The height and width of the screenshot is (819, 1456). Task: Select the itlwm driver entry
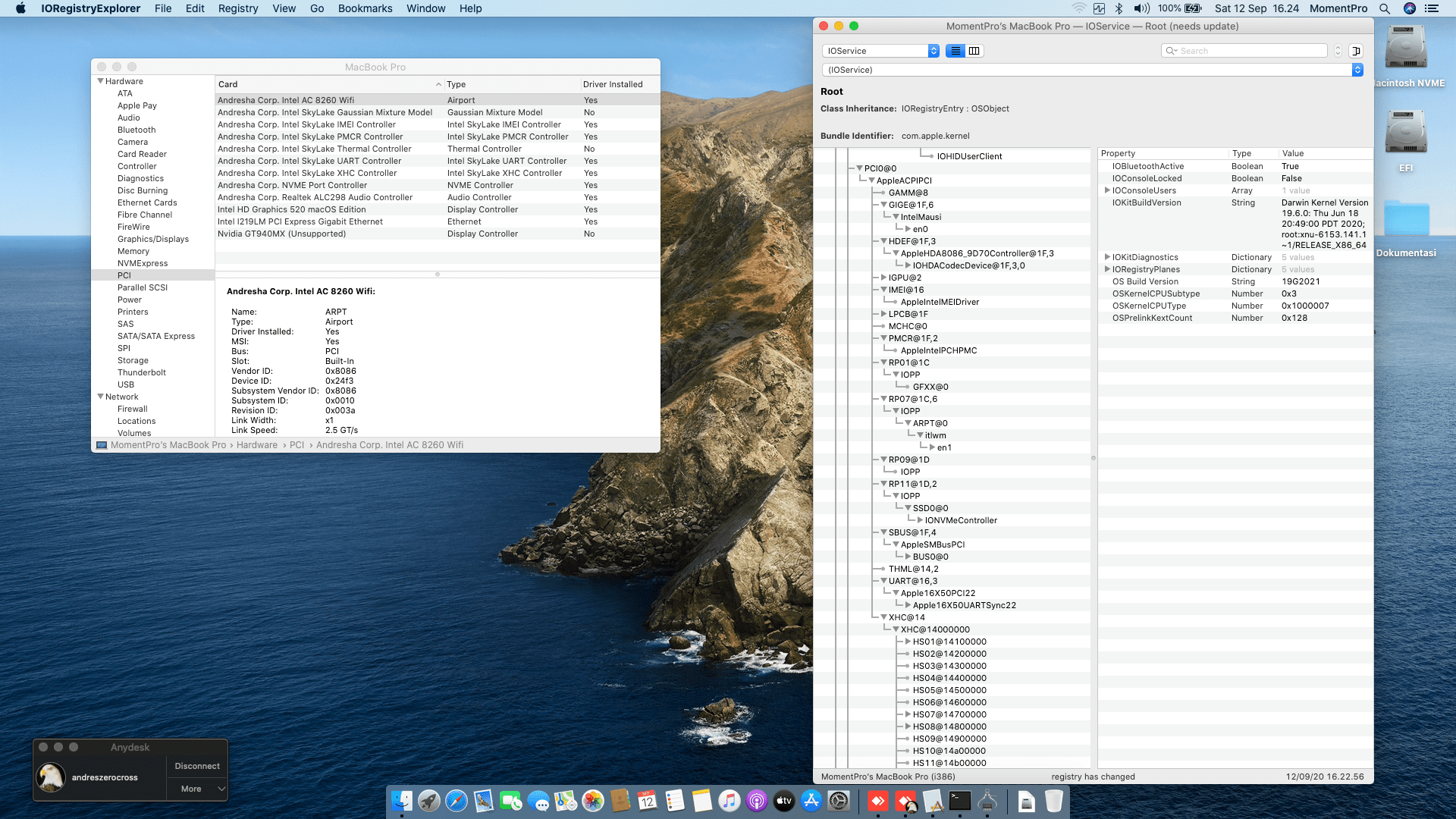pos(935,435)
